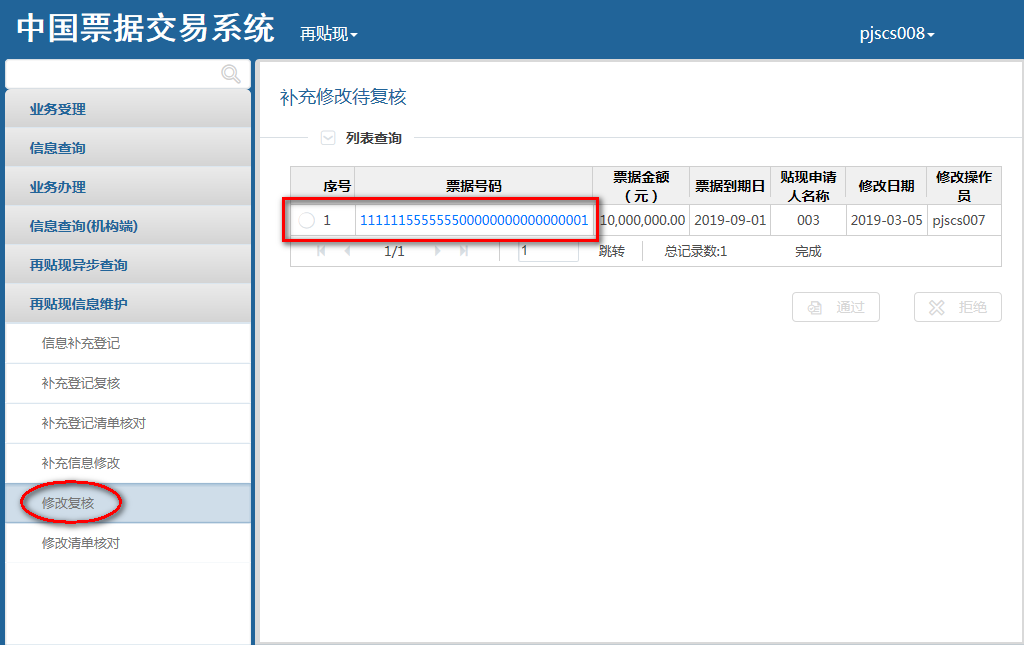Open bill number 111111555555500000000000000001 link
Viewport: 1024px width, 645px height.
click(x=474, y=221)
